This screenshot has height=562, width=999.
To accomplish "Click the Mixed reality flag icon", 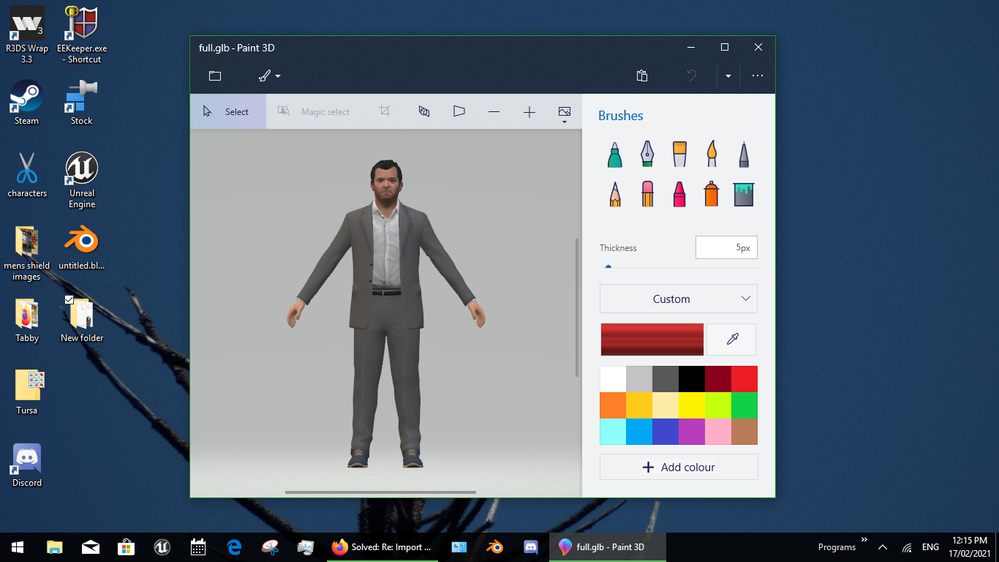I will 459,112.
